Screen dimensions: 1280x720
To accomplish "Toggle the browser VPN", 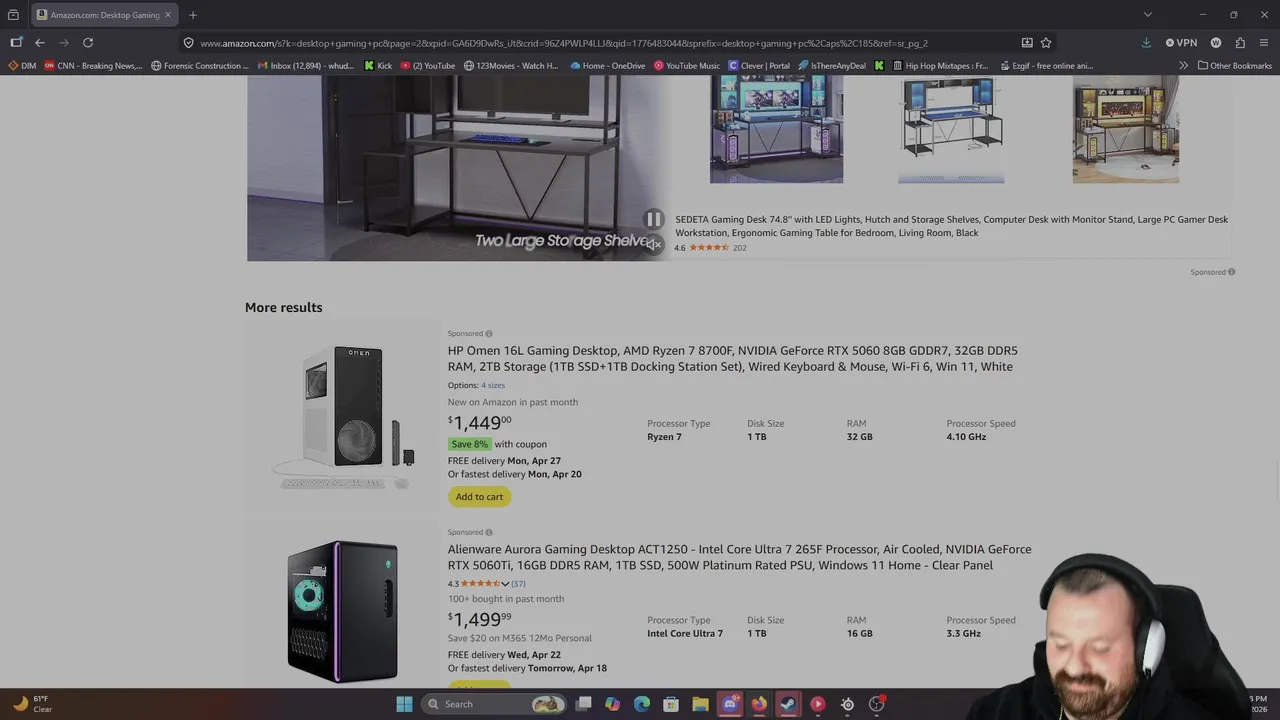I will coord(1181,43).
